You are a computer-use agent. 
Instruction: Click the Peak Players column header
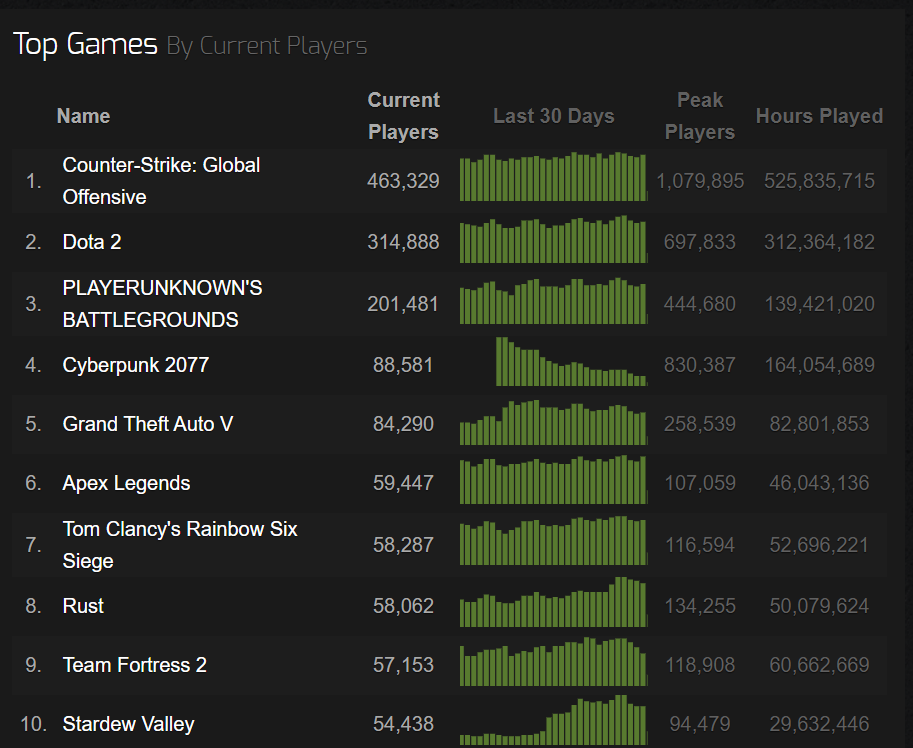click(x=700, y=116)
